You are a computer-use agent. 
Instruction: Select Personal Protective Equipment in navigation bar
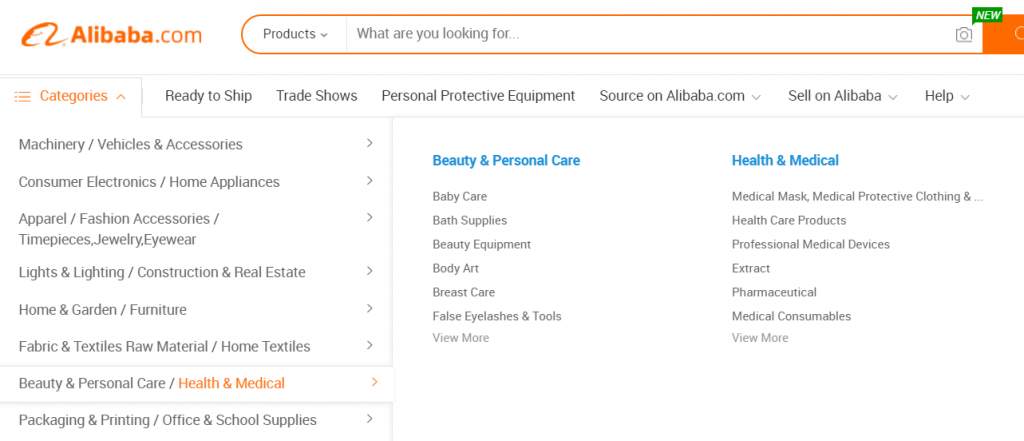(x=478, y=96)
